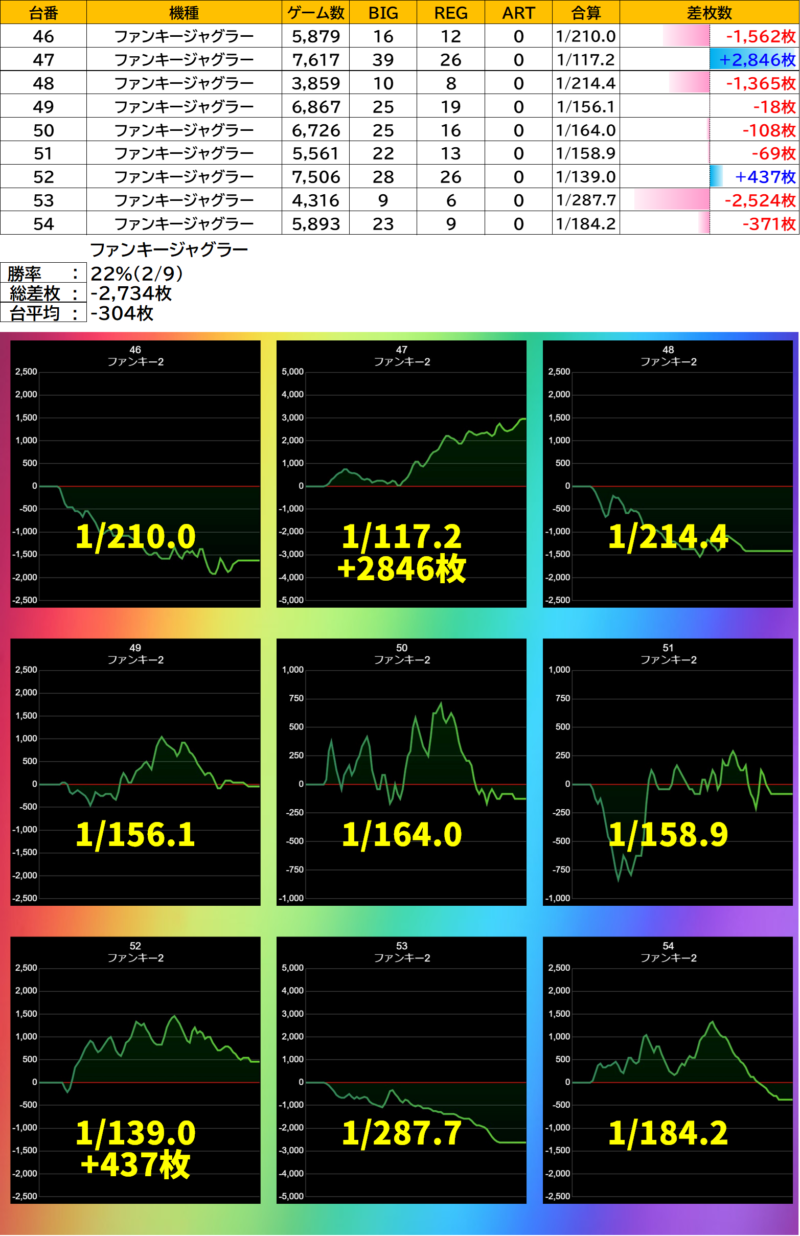This screenshot has height=1236, width=800.
Task: Select the +437枚 cell in the table
Action: click(x=710, y=177)
